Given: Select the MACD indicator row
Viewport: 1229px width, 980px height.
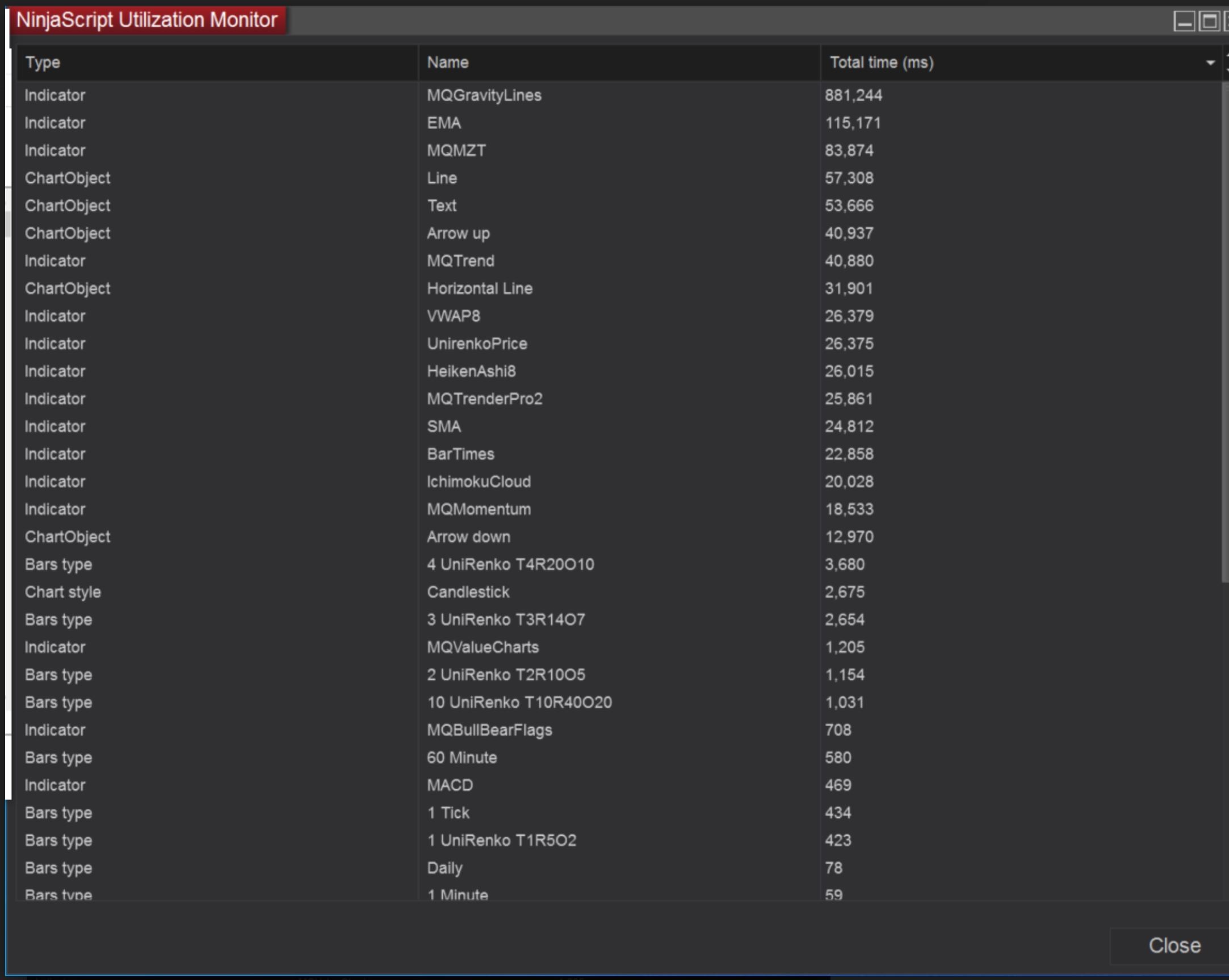Looking at the screenshot, I should [x=450, y=785].
